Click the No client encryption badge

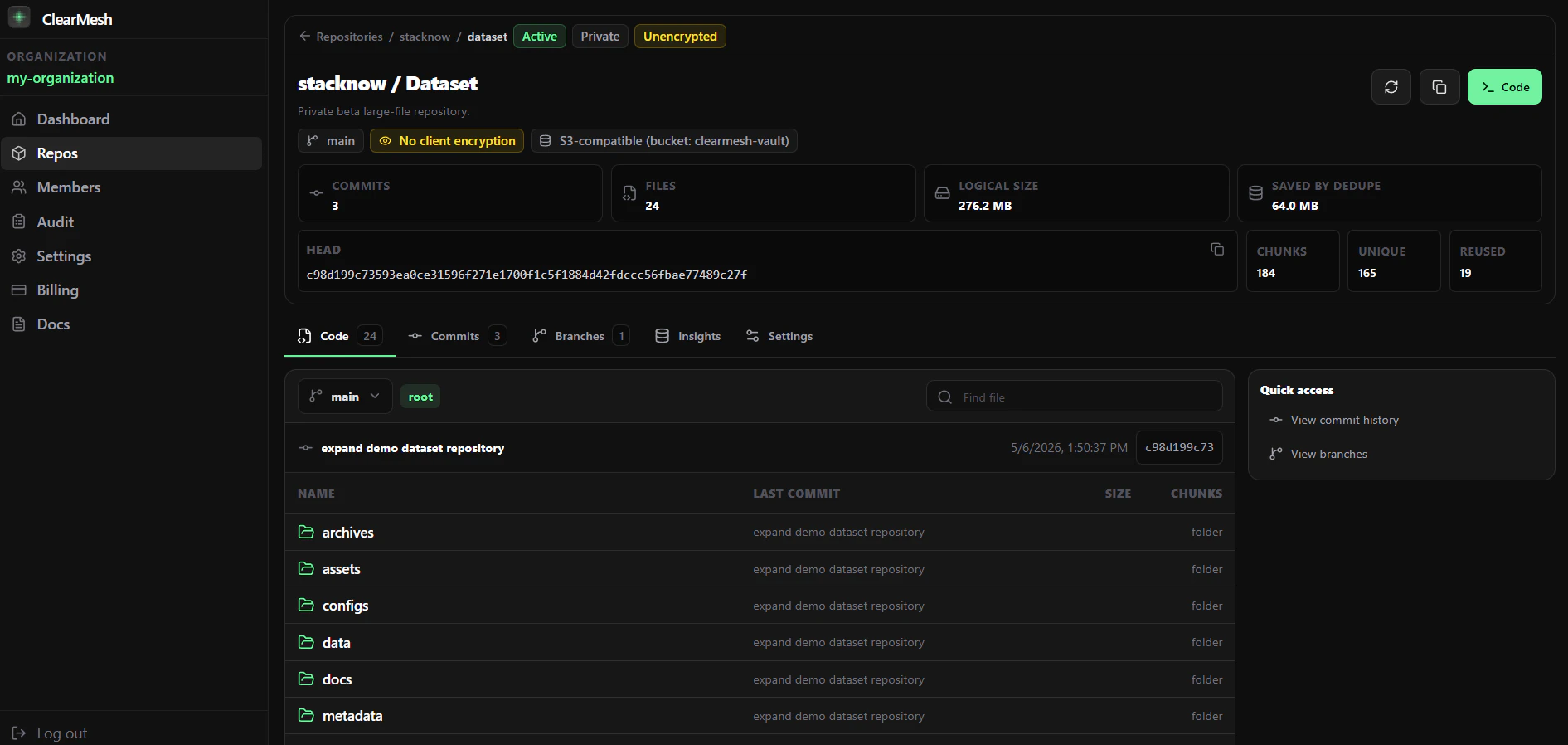[x=447, y=141]
